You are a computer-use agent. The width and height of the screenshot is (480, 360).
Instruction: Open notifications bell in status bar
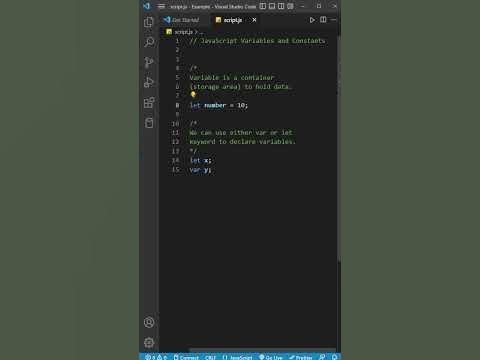[334, 357]
